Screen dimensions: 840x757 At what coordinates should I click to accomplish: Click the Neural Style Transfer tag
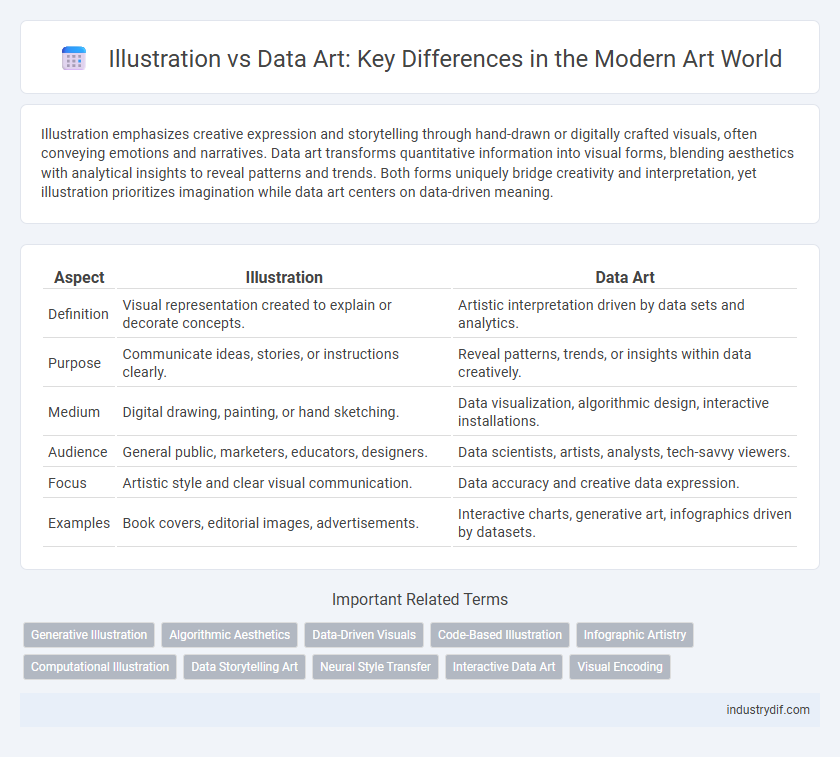click(x=376, y=667)
